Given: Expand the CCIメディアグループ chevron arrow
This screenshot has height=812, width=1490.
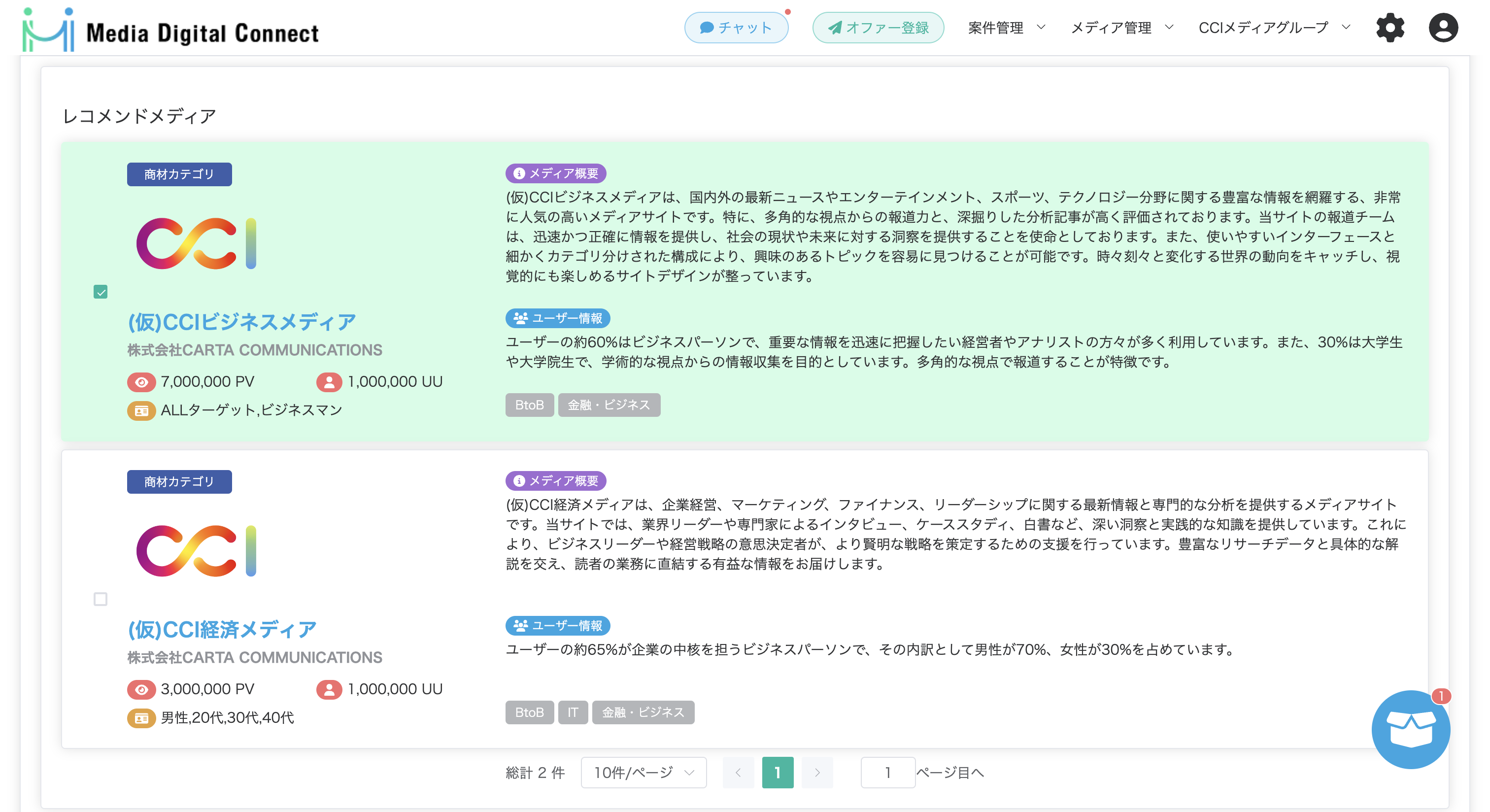Looking at the screenshot, I should point(1346,27).
